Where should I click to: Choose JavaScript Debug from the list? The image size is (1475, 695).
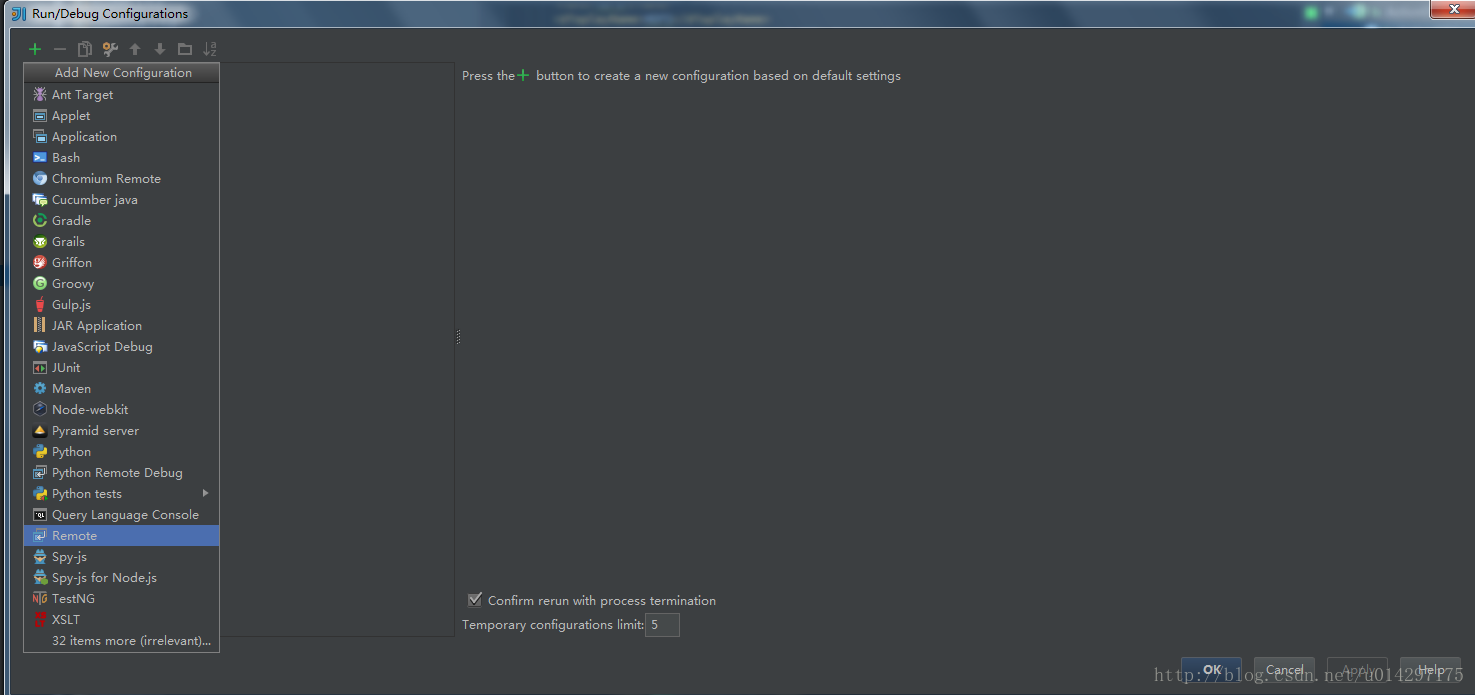121,347
